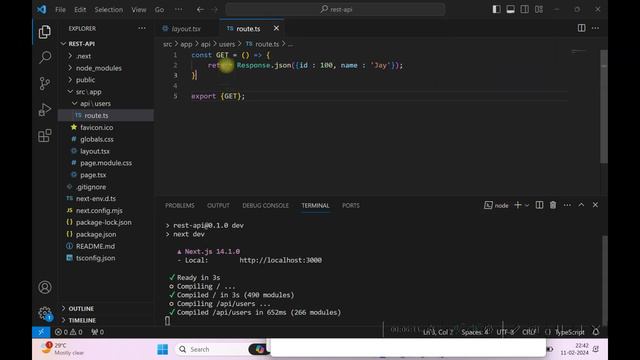Open Source Control view

tap(44, 83)
